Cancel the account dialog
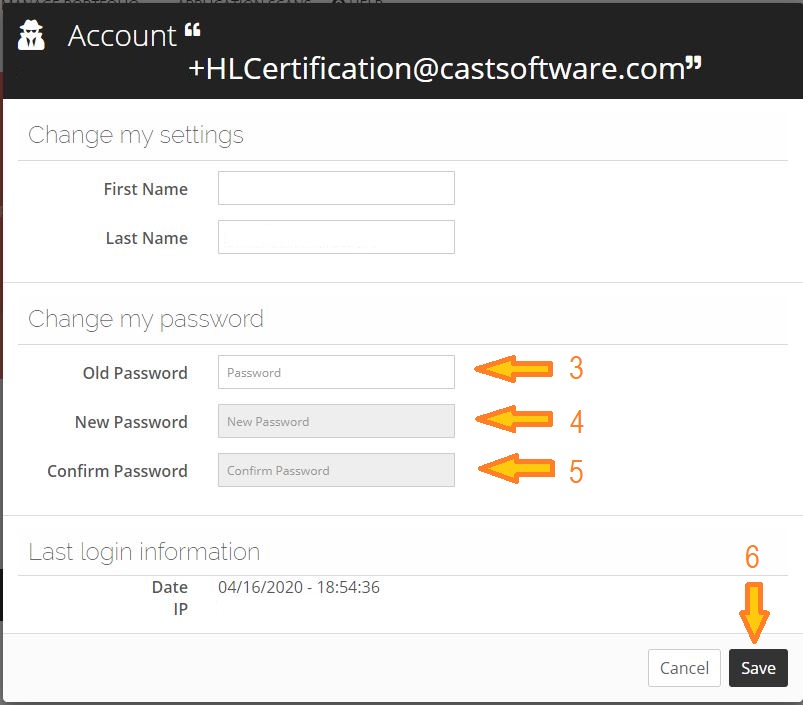Viewport: 803px width, 705px height. [x=684, y=668]
